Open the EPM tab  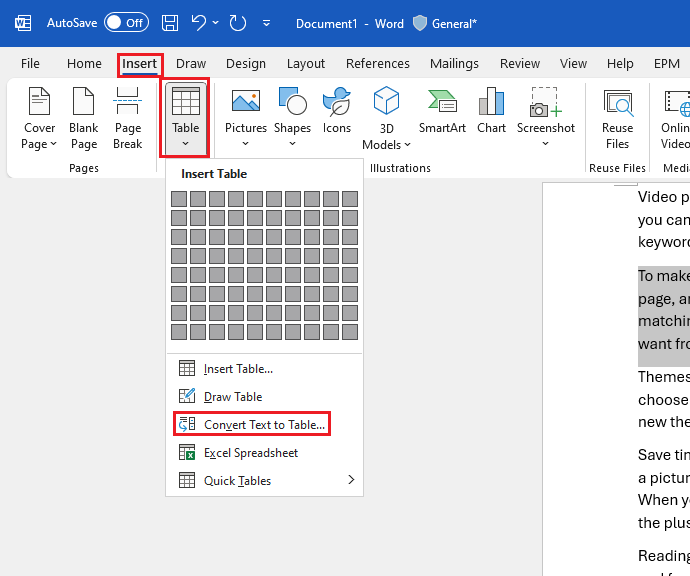(x=667, y=64)
